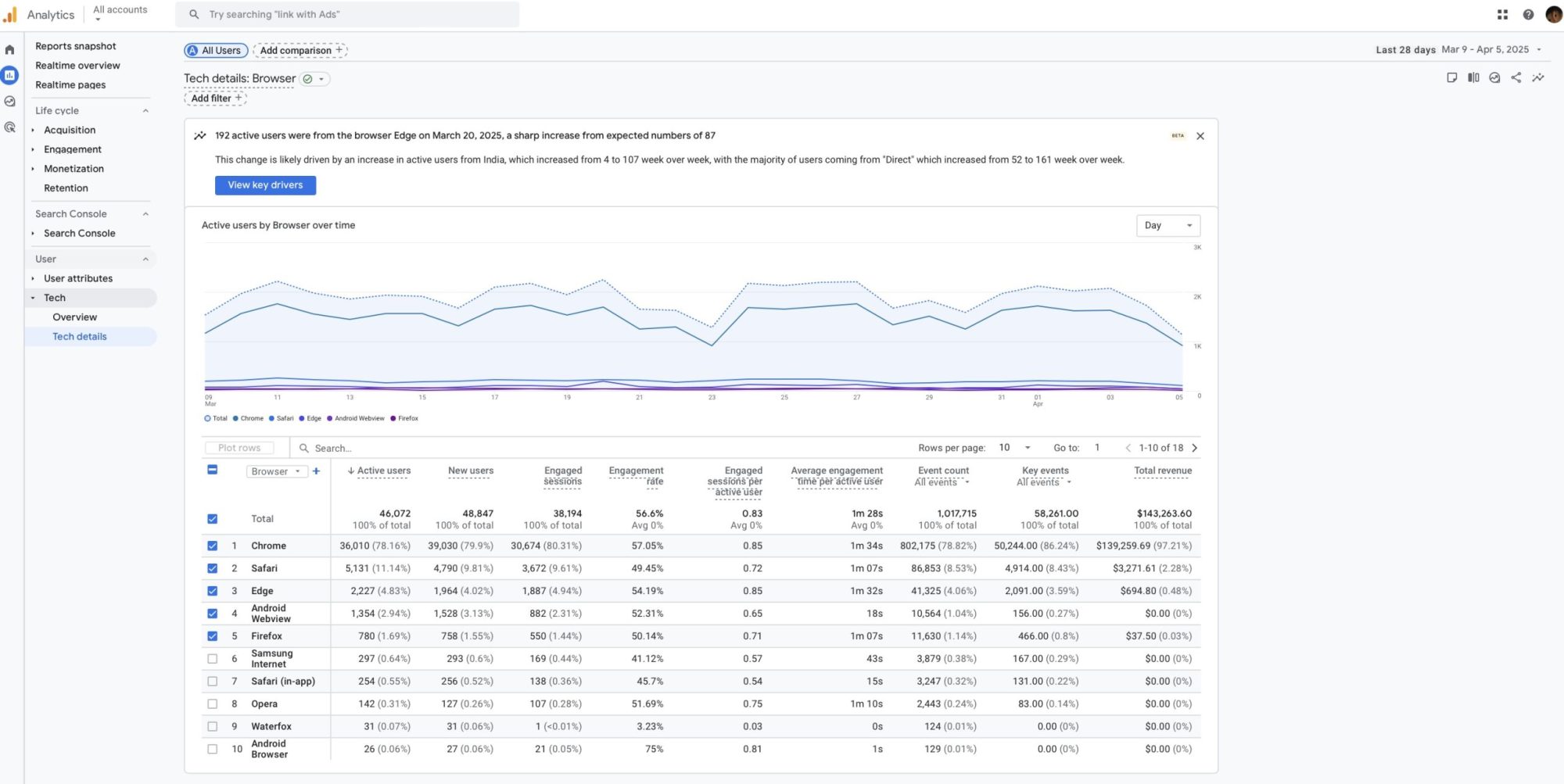Image resolution: width=1564 pixels, height=784 pixels.
Task: Click the View key drivers button
Action: [265, 185]
